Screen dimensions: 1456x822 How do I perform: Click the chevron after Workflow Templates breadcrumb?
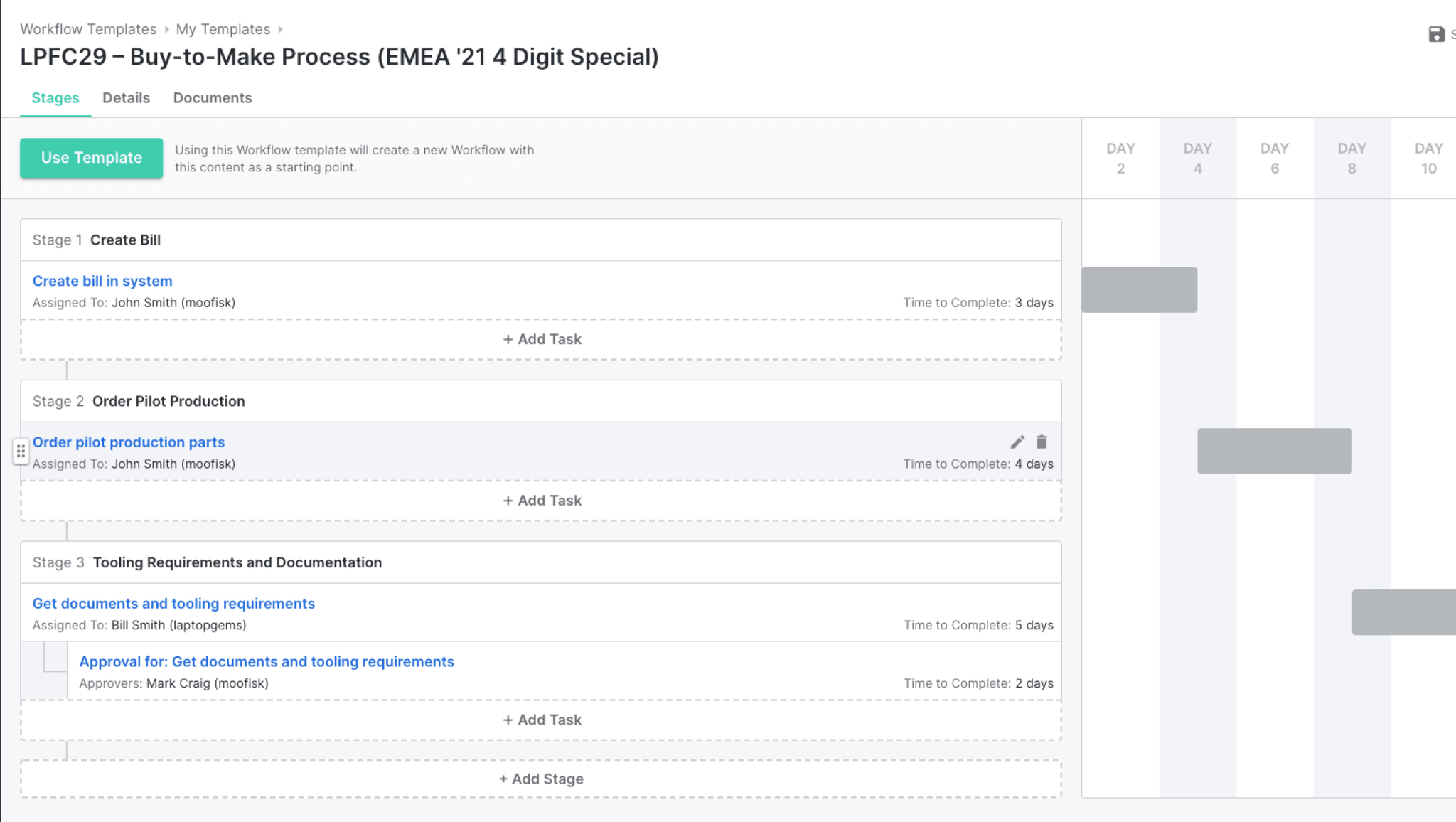tap(167, 29)
